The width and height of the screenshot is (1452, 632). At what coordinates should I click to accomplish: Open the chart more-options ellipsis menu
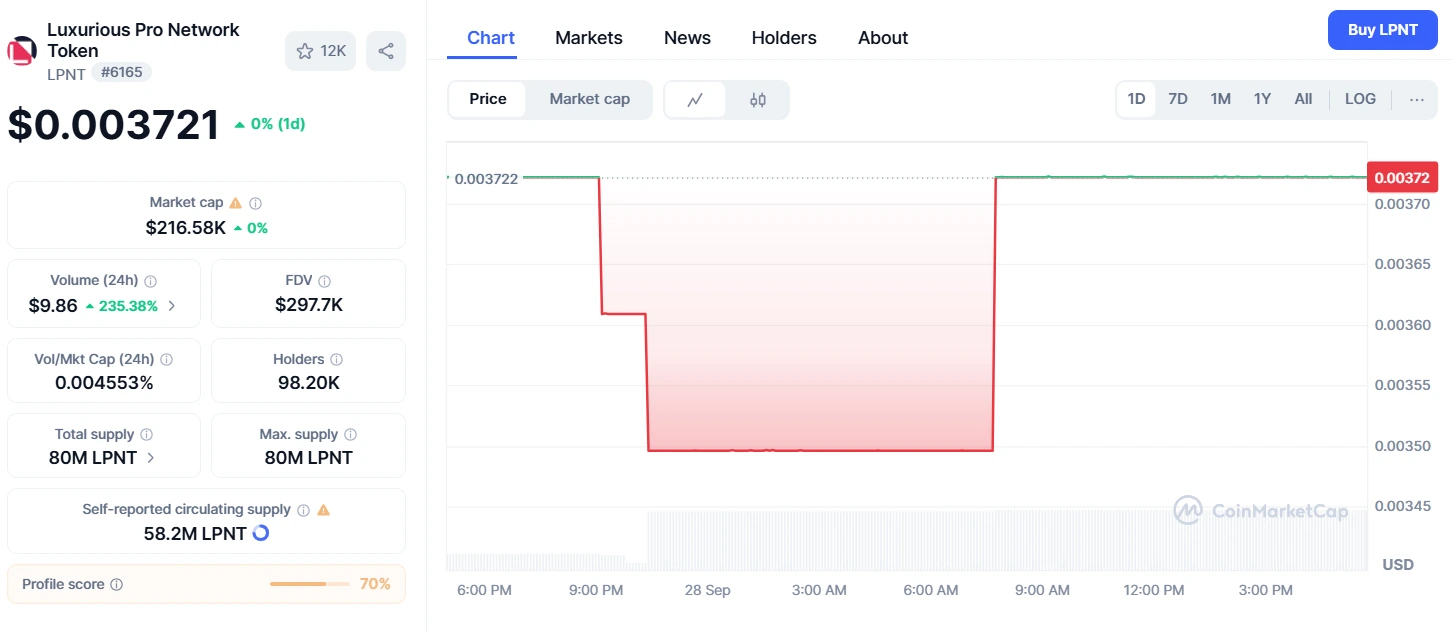pos(1417,99)
